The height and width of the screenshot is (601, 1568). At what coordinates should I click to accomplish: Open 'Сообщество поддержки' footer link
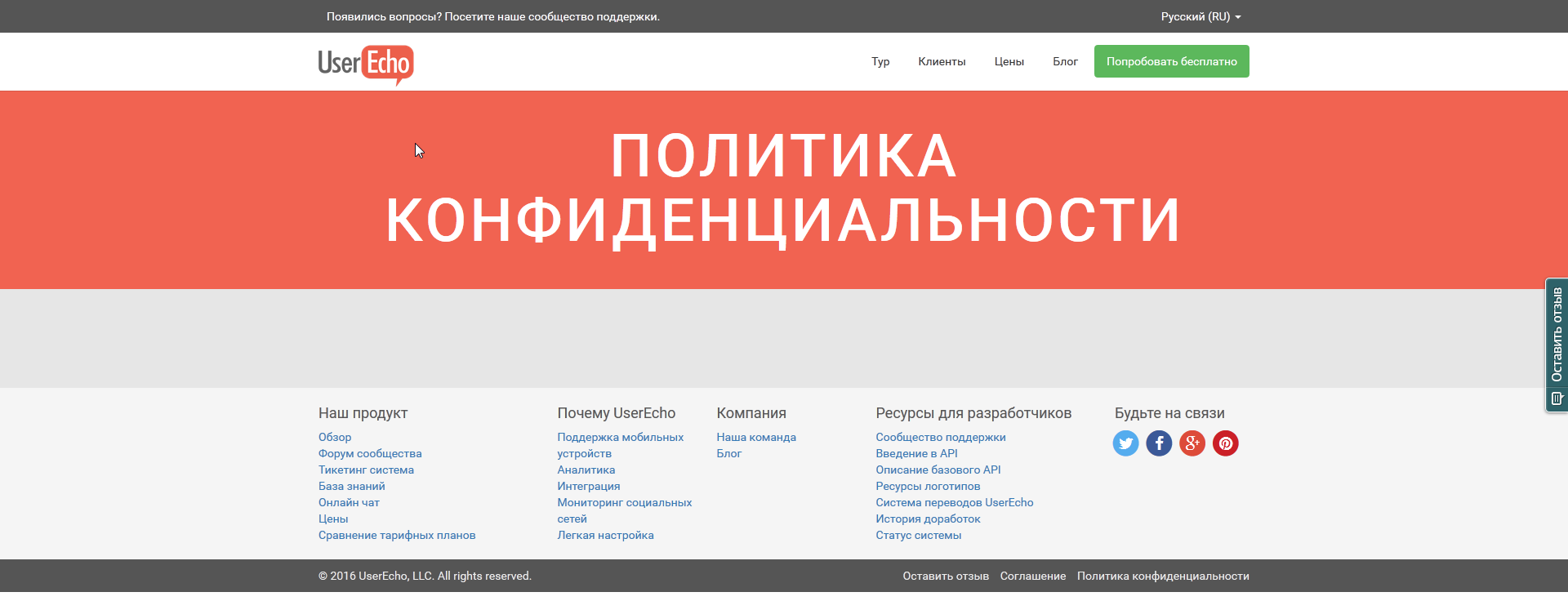click(x=941, y=437)
